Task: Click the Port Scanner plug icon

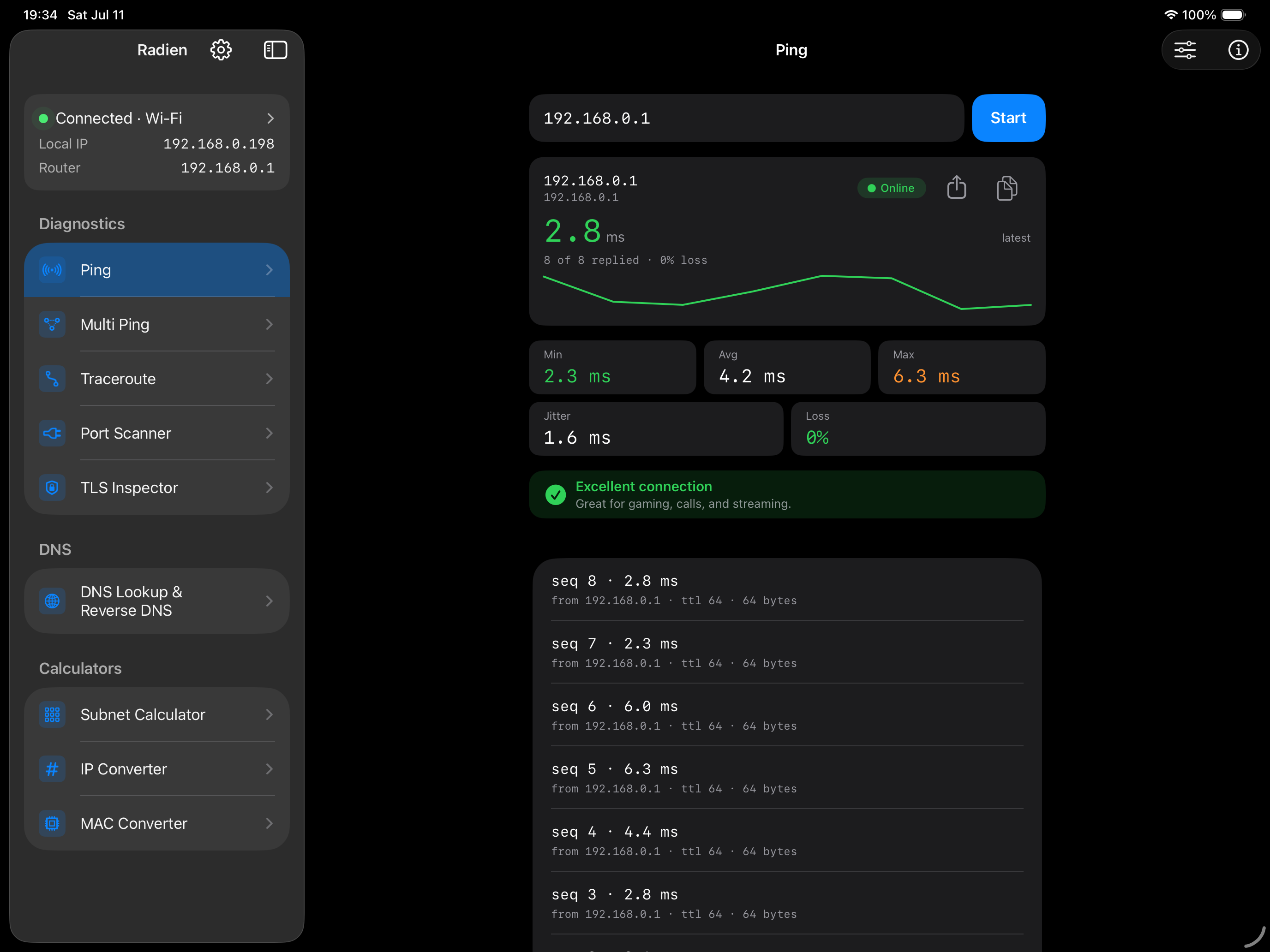Action: pos(52,433)
